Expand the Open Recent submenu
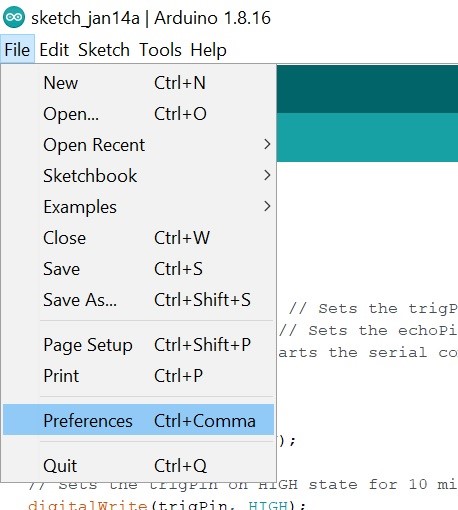 point(138,145)
